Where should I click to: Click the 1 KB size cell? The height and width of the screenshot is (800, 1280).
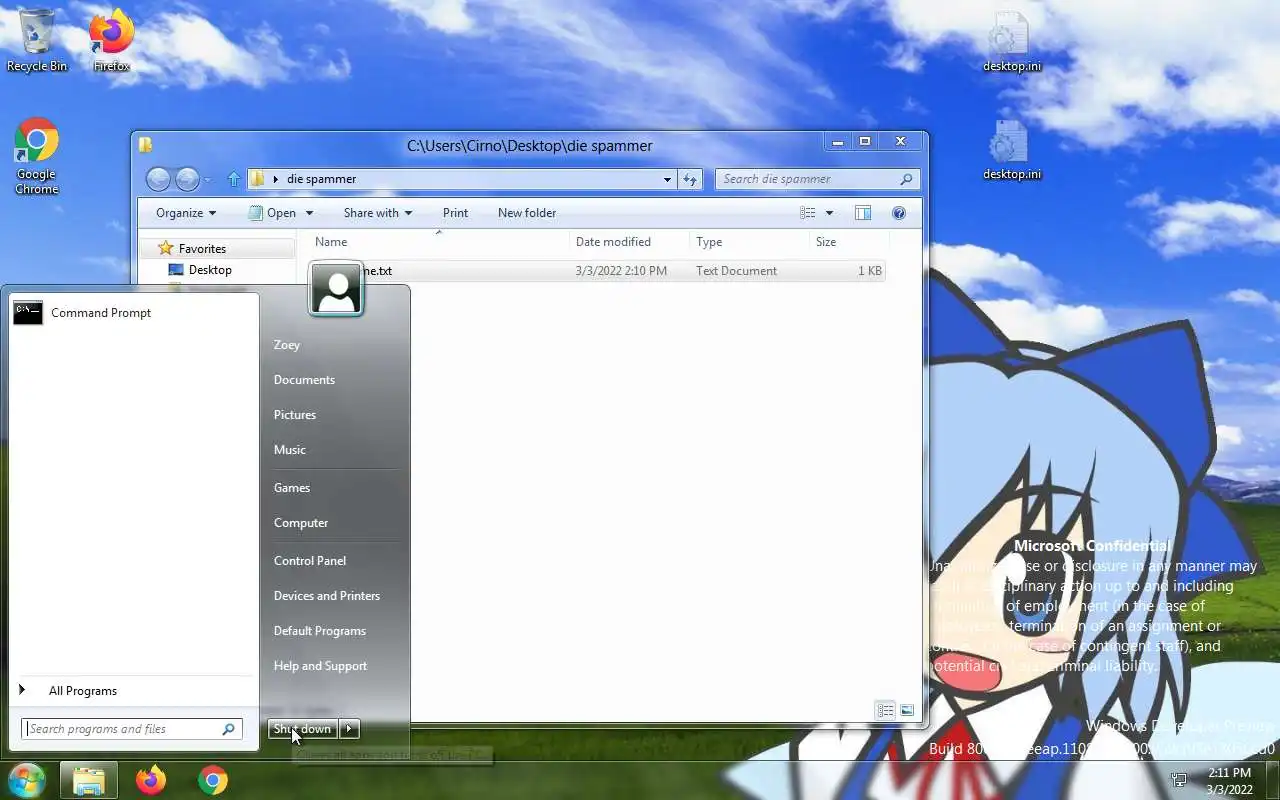(870, 271)
